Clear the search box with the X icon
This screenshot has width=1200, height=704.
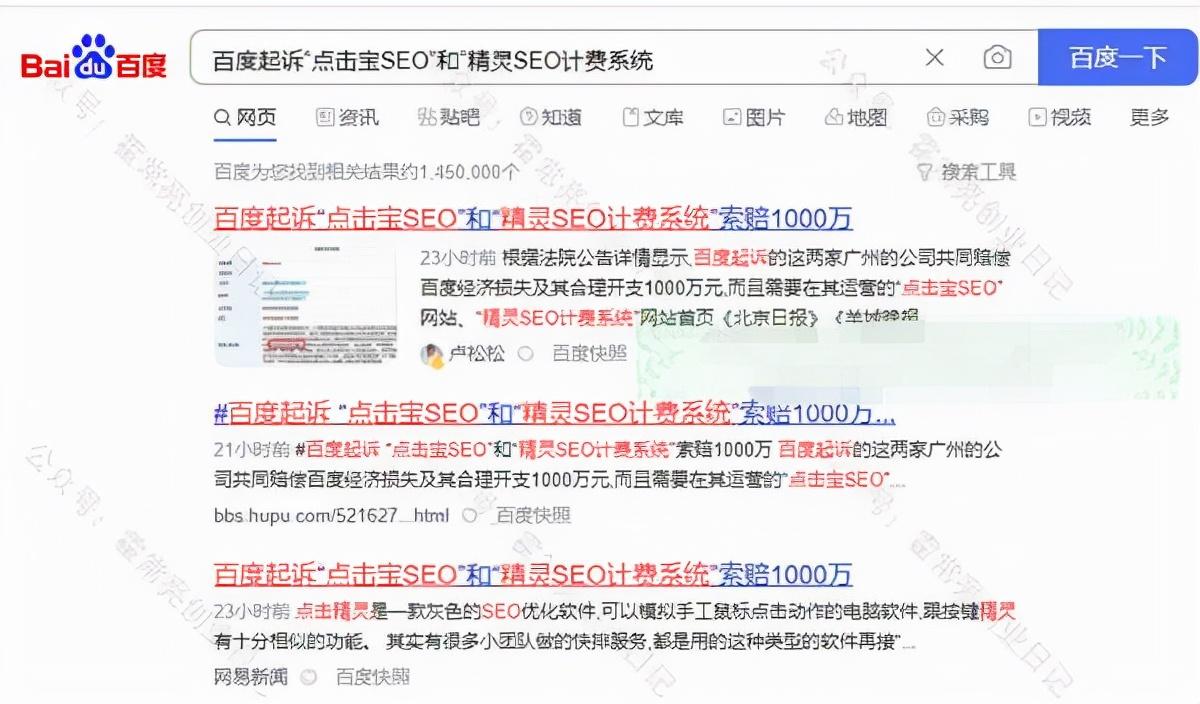click(934, 58)
